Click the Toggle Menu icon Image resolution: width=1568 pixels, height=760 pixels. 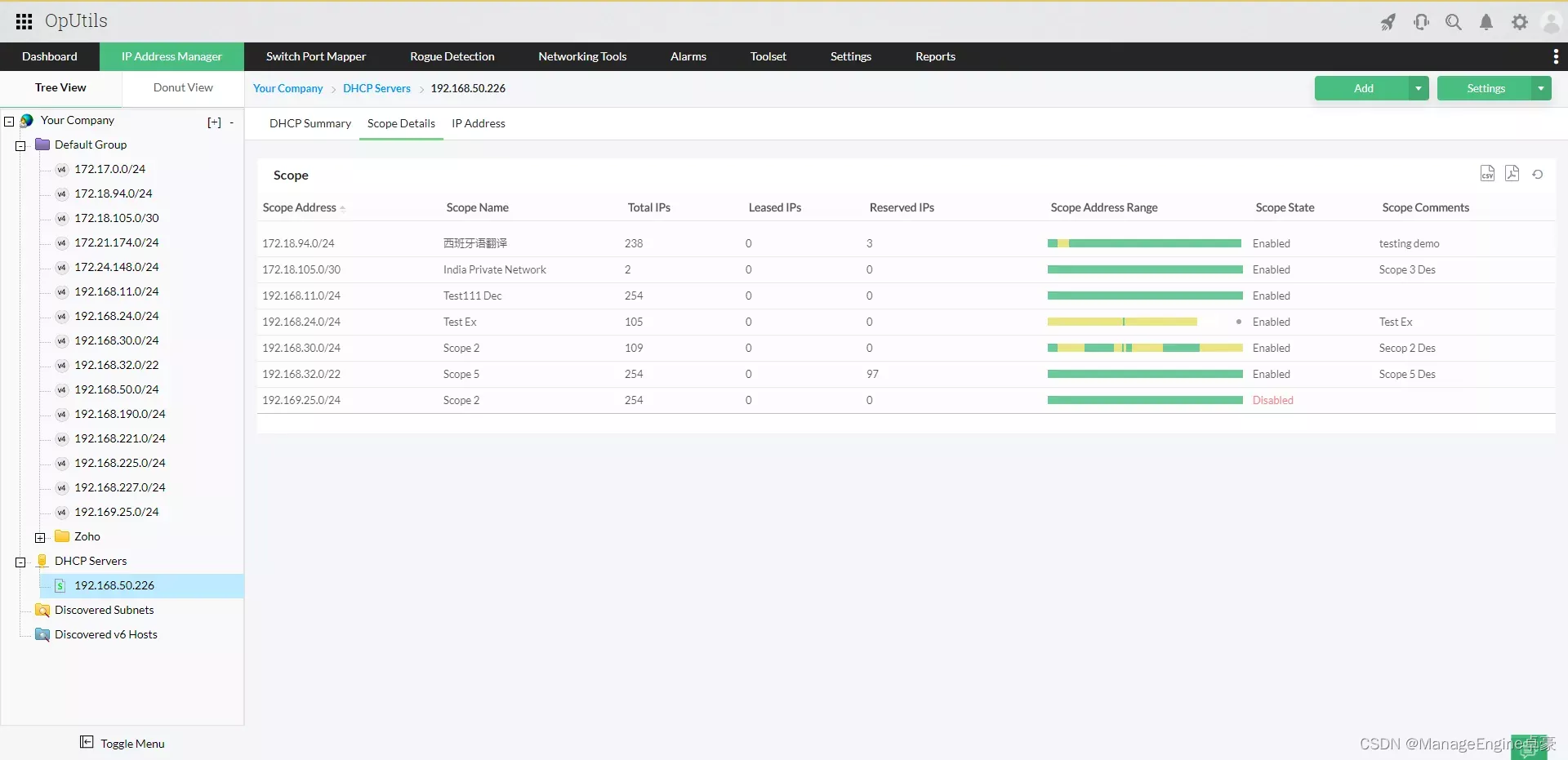[x=87, y=742]
